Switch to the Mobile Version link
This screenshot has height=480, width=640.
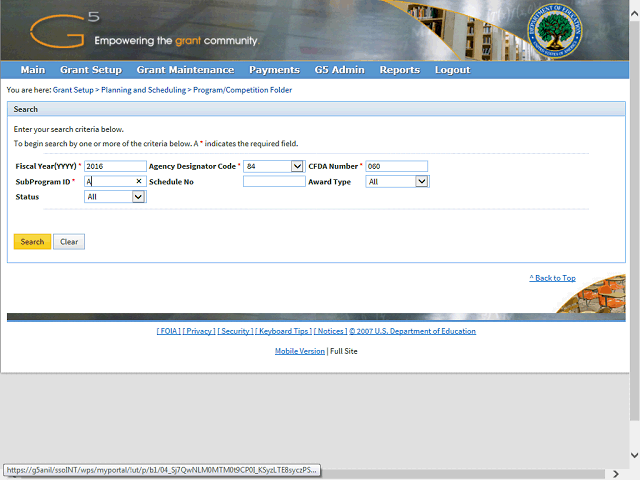300,351
